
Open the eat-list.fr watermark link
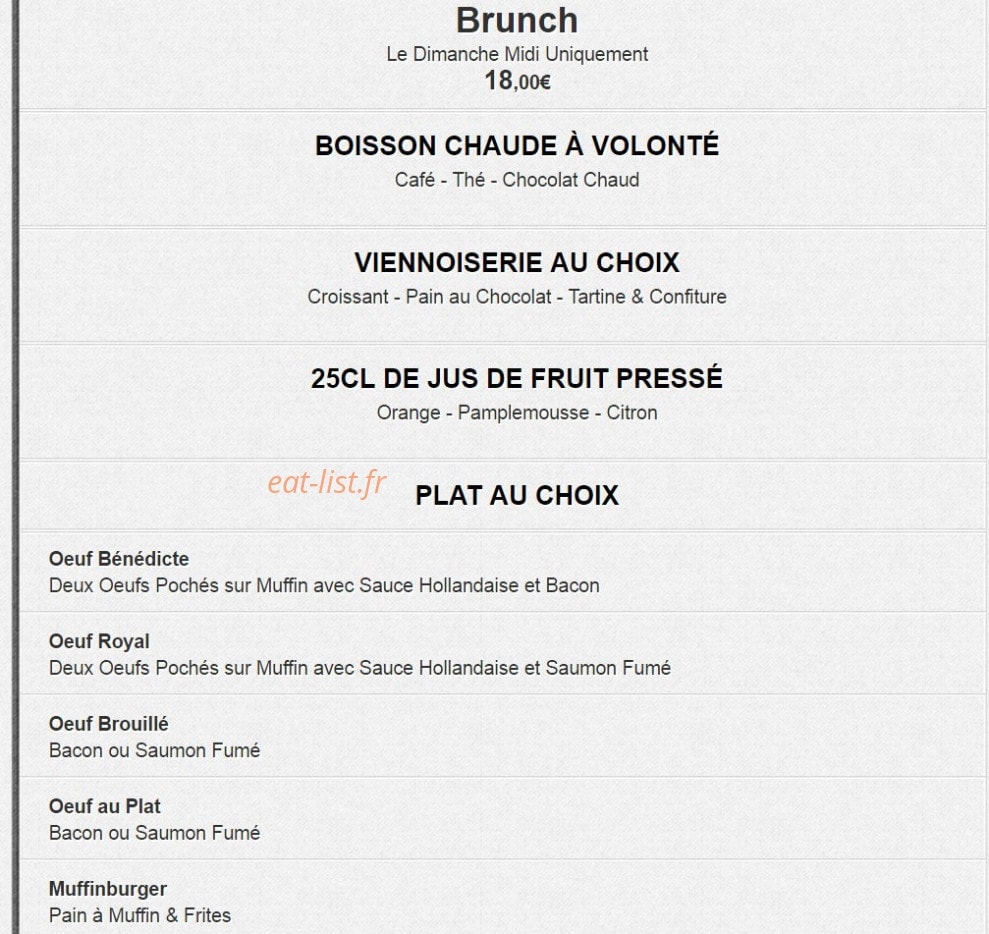[x=327, y=483]
